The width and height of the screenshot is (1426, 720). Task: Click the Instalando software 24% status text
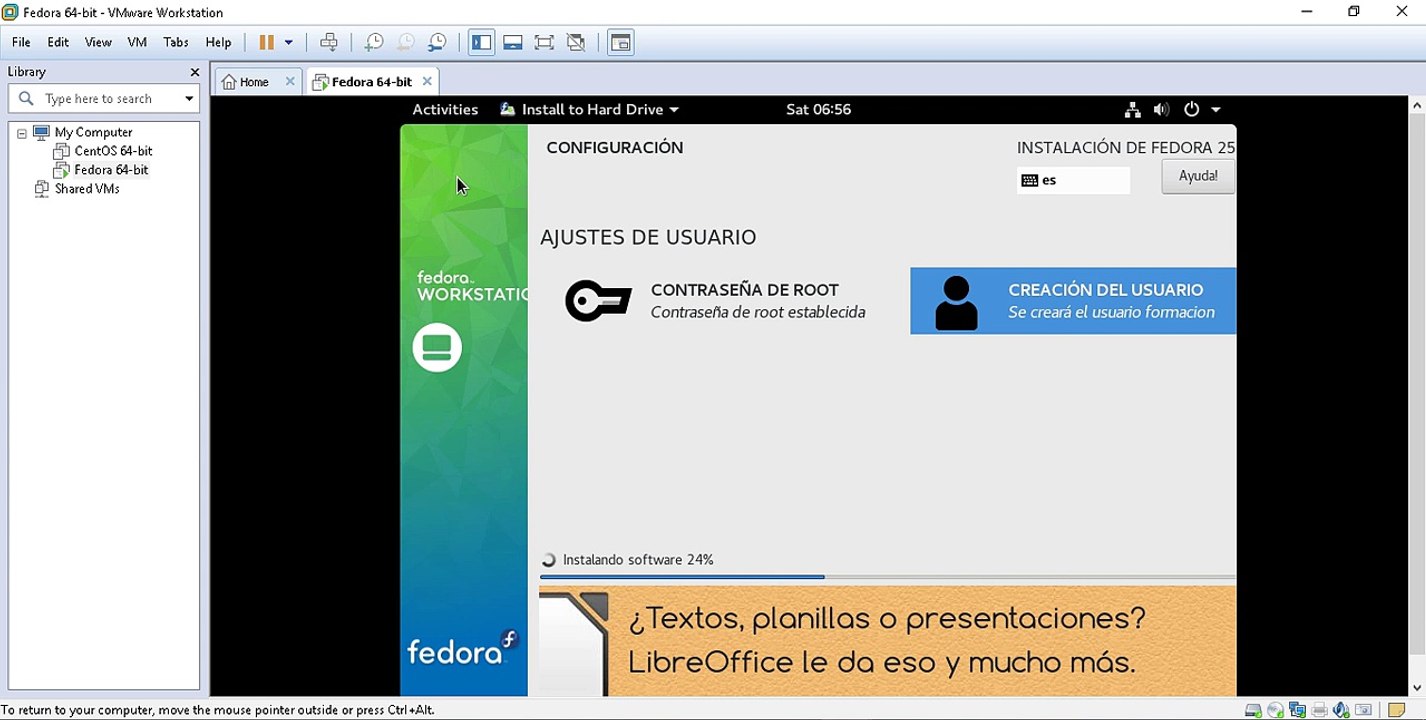pyautogui.click(x=638, y=560)
